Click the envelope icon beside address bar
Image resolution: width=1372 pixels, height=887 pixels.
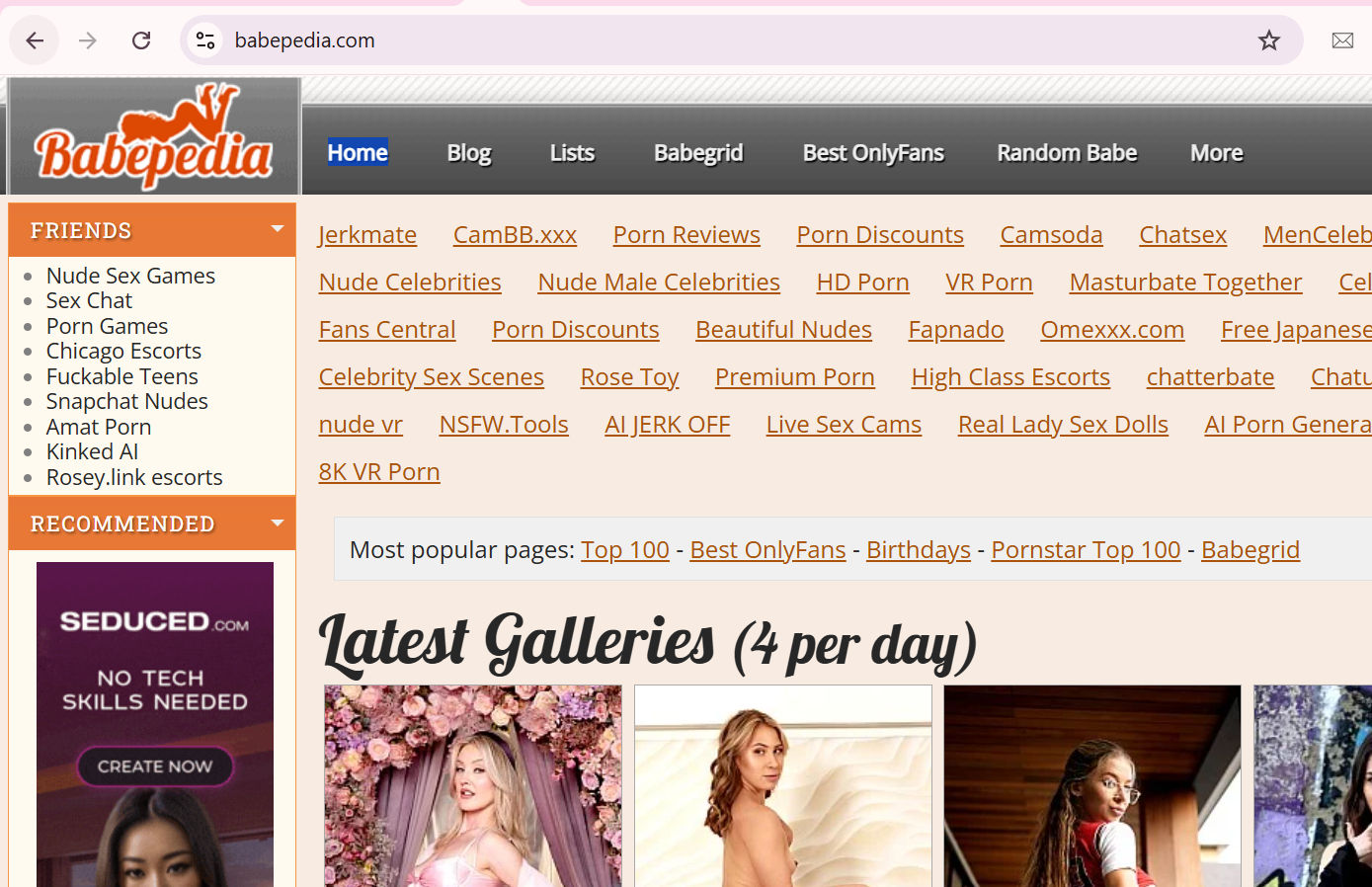click(x=1342, y=40)
